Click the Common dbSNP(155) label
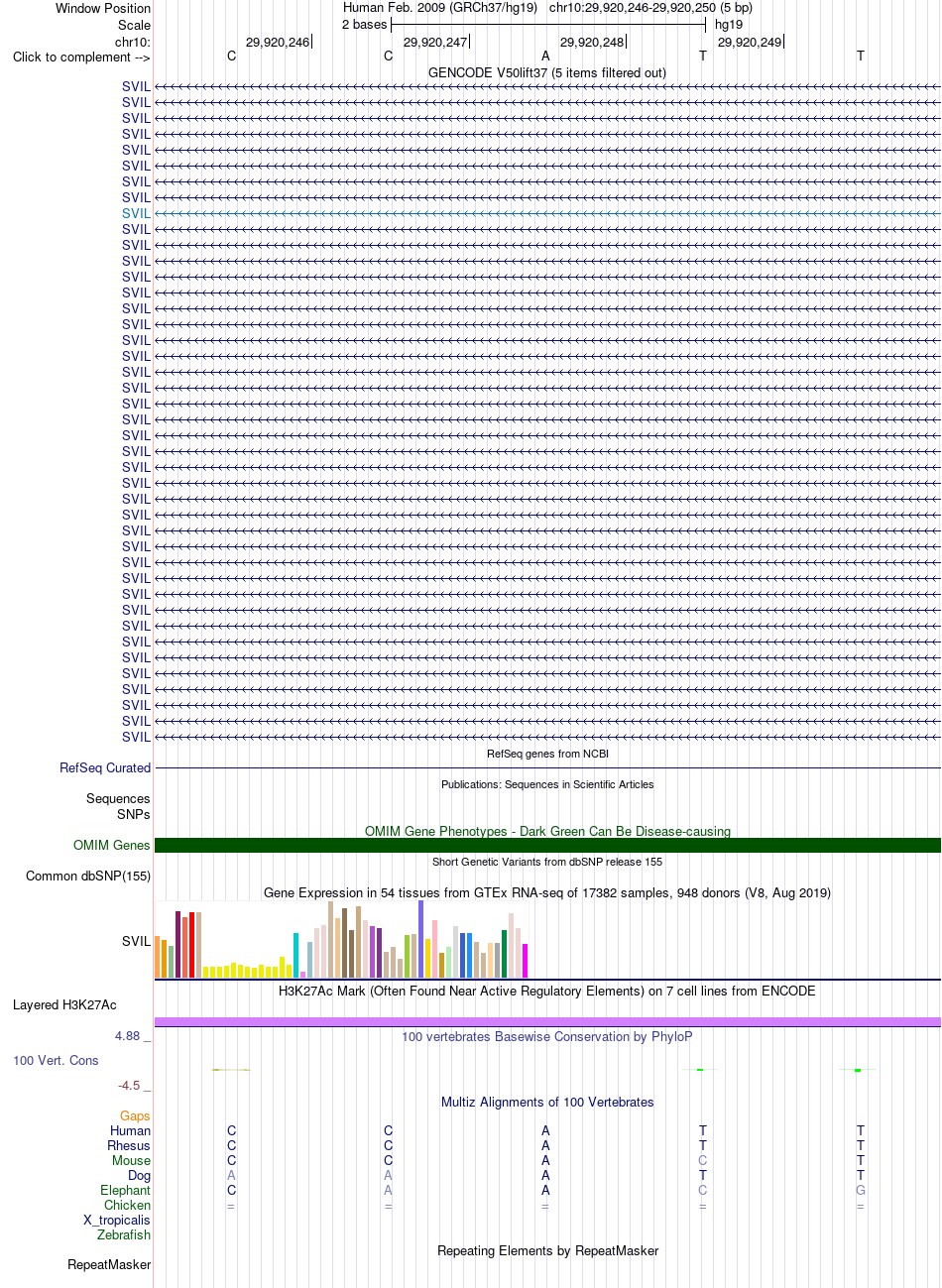 coord(88,877)
